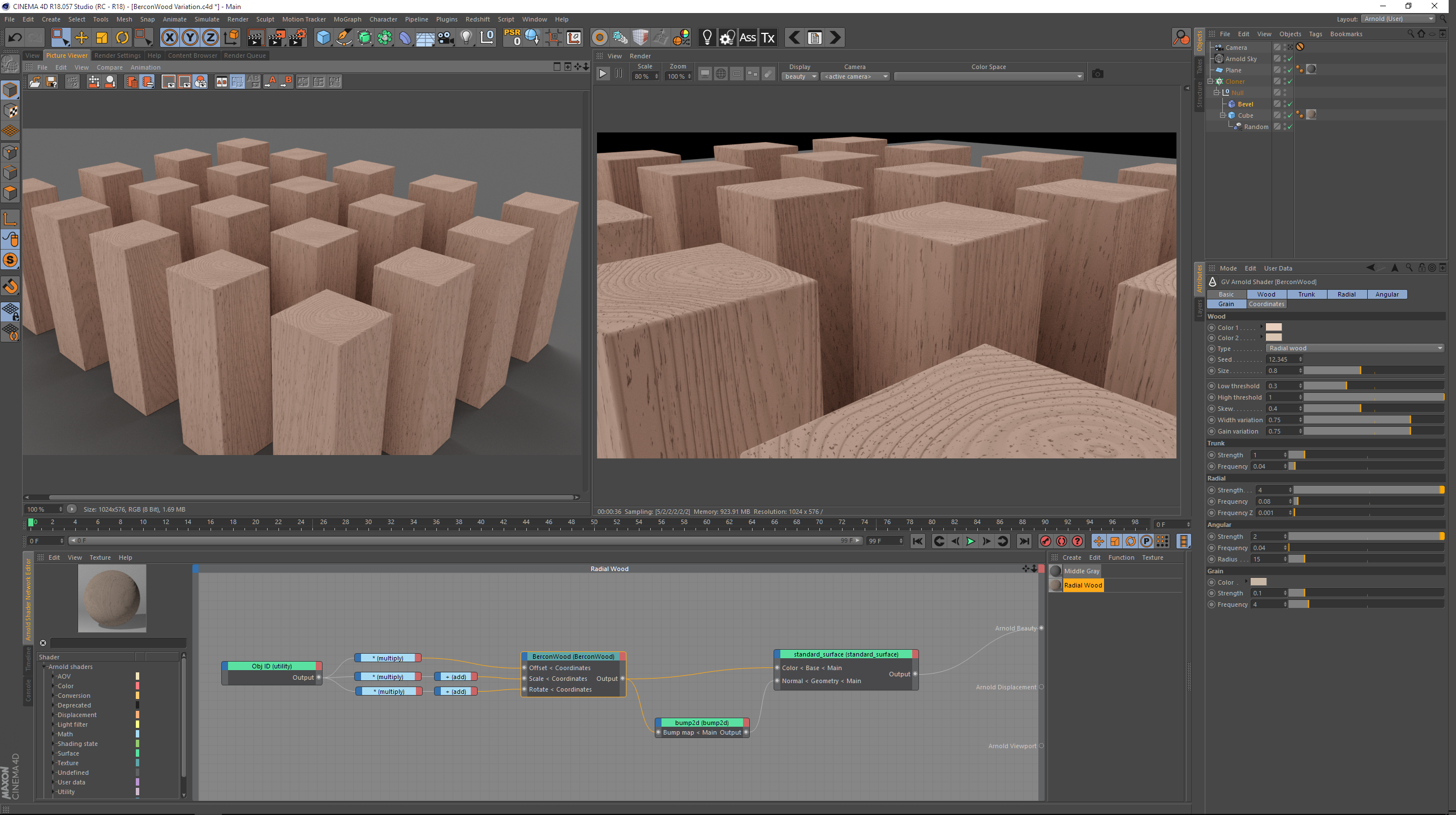Viewport: 1456px width, 815px height.
Task: Open the Display beauty dropdown
Action: click(x=800, y=76)
